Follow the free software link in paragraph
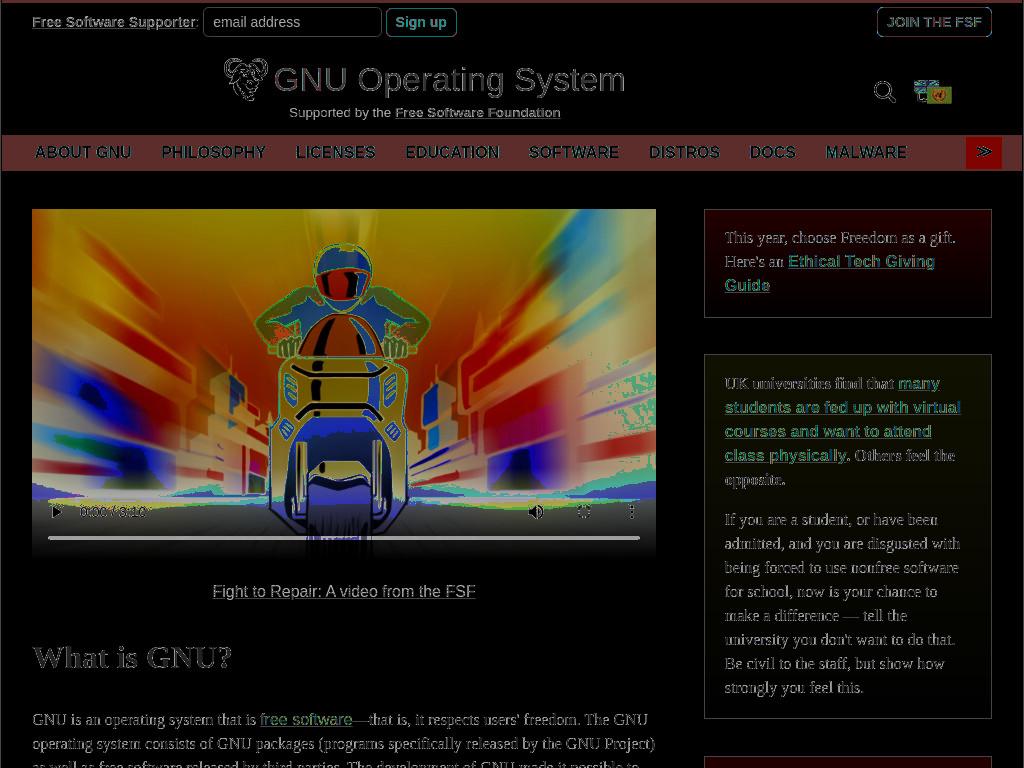 click(x=306, y=720)
